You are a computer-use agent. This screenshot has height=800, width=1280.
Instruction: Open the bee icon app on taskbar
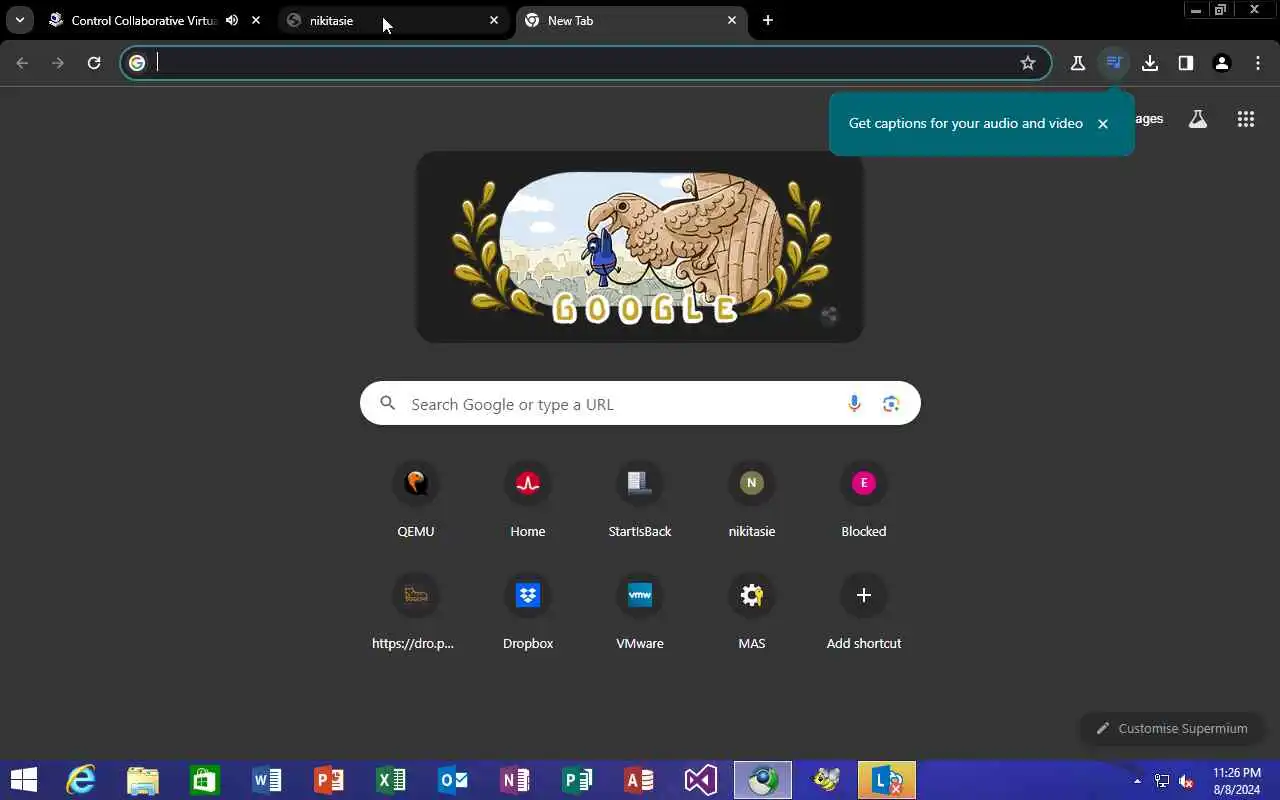click(825, 780)
